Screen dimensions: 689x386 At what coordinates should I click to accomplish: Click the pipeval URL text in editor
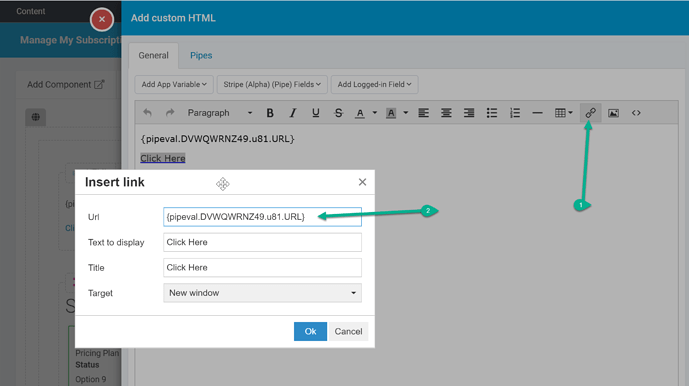pos(218,139)
